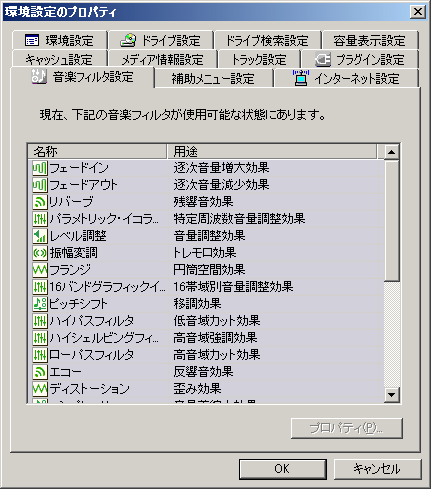The width and height of the screenshot is (431, 489).
Task: Click the 低音域カット効果 description
Action: [x=217, y=321]
